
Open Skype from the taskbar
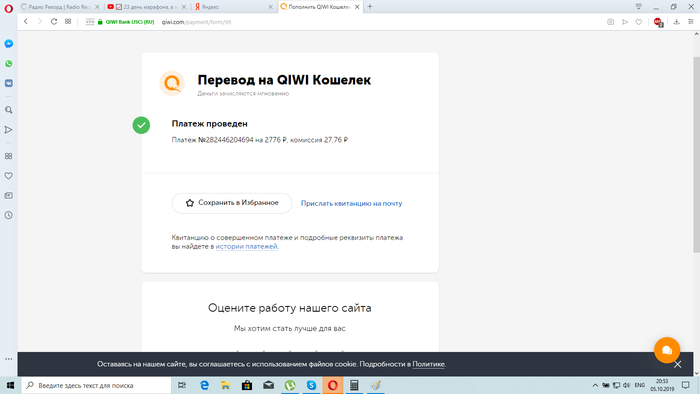[311, 385]
